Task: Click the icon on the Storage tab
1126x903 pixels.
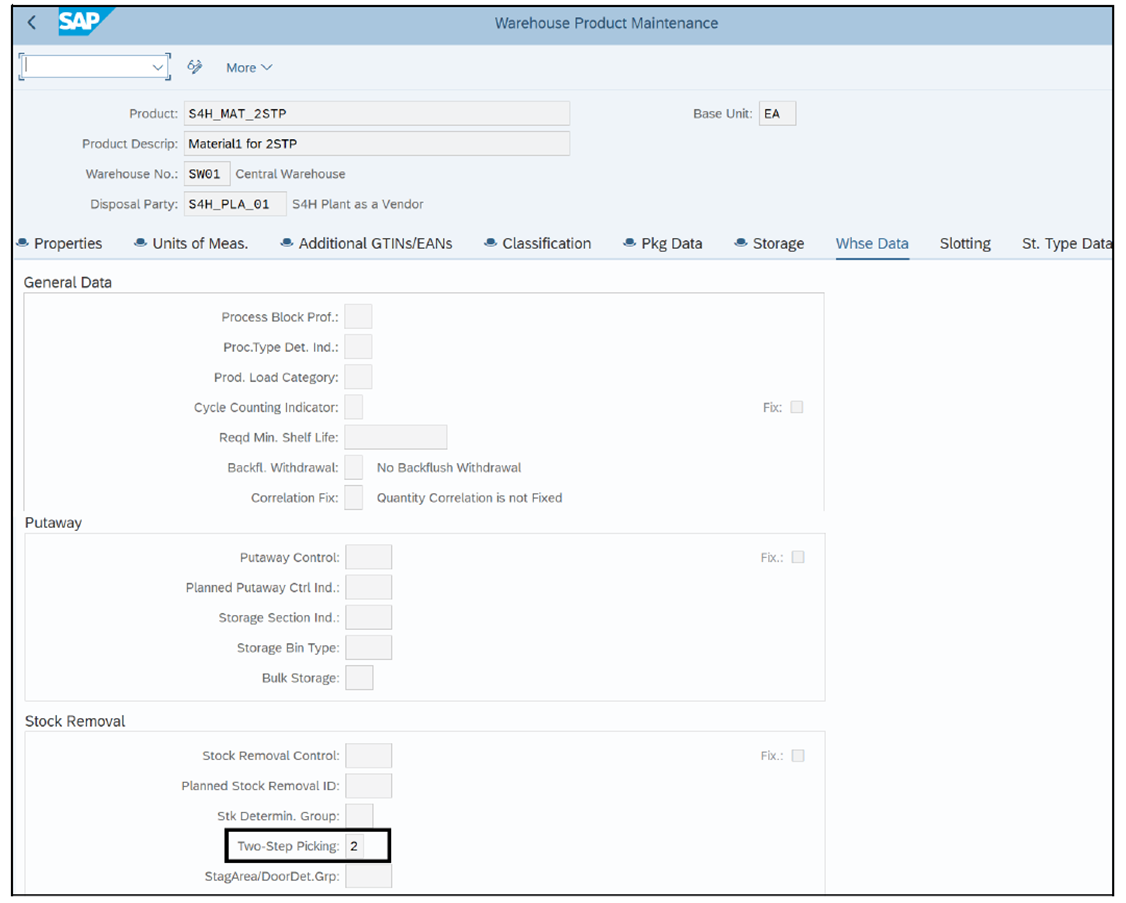Action: coord(741,242)
